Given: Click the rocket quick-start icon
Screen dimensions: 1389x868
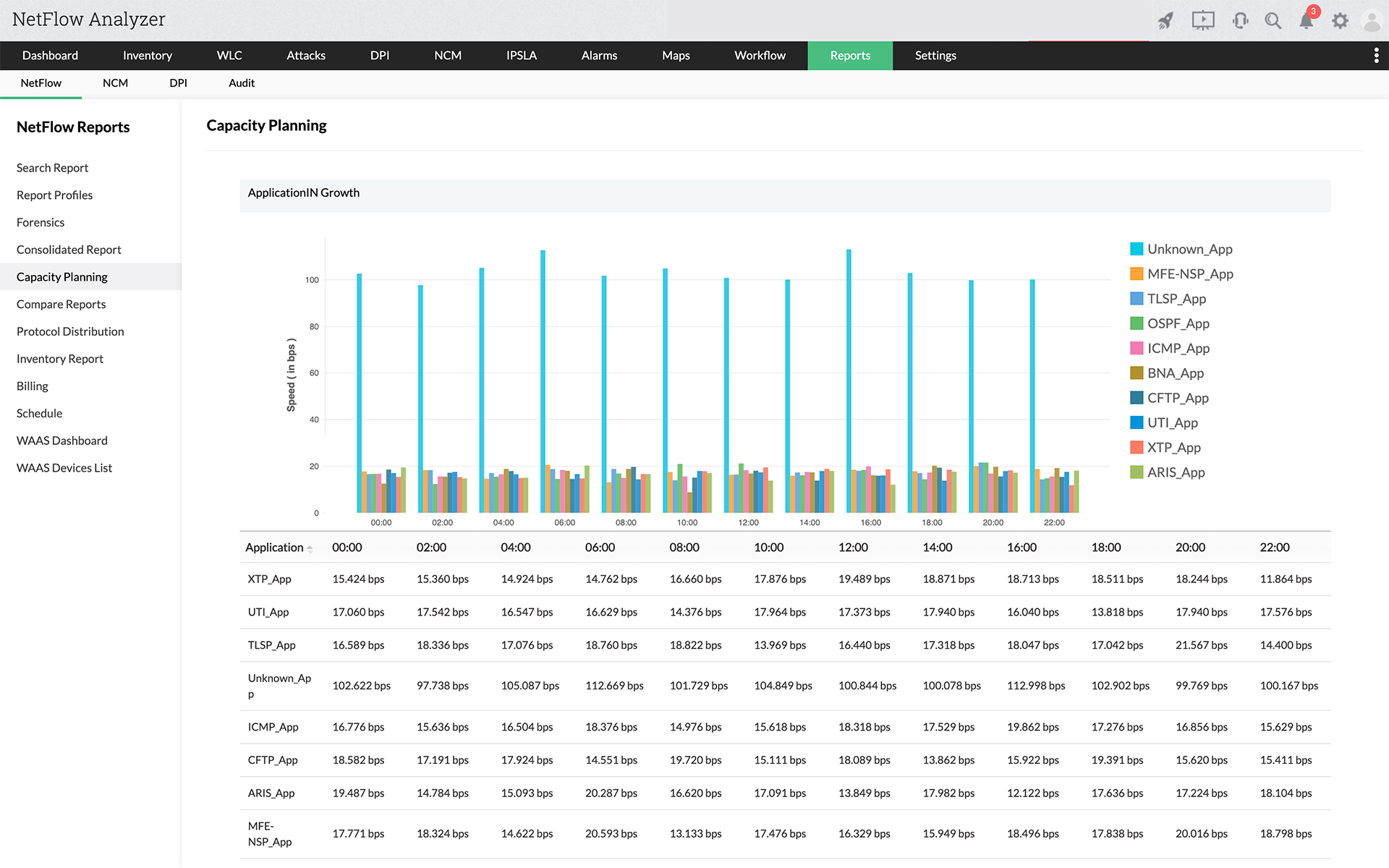Looking at the screenshot, I should [x=1165, y=21].
